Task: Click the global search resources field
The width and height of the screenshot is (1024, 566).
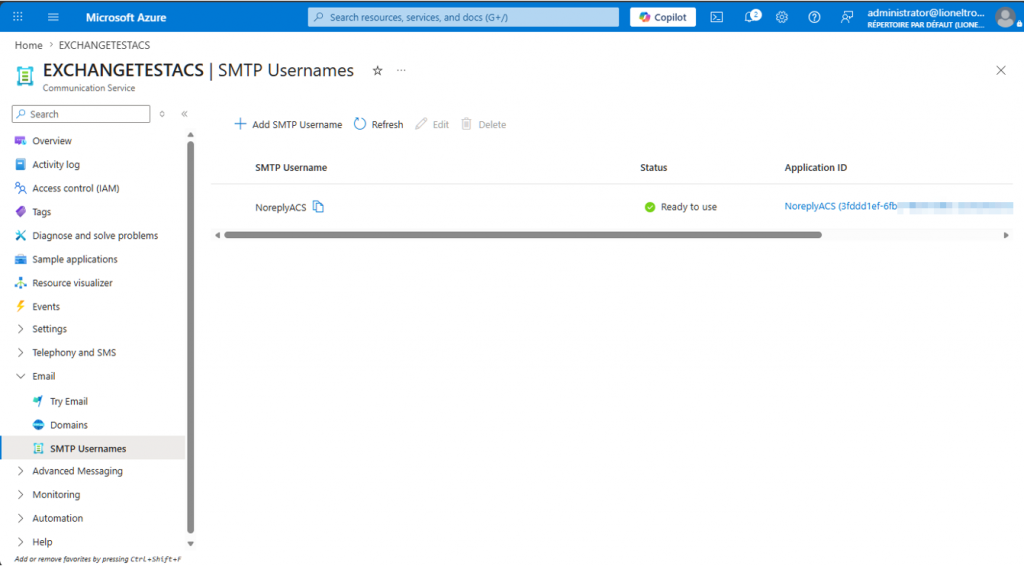Action: click(x=463, y=17)
